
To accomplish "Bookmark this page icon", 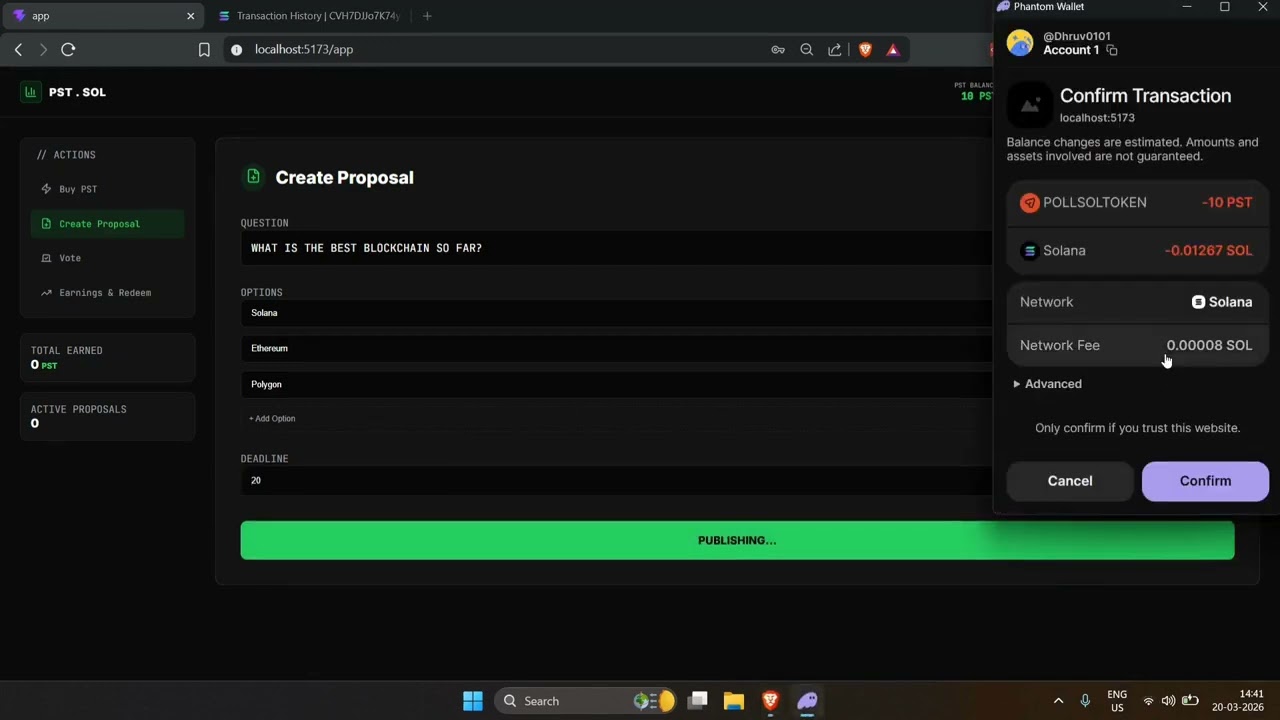I will [x=204, y=49].
